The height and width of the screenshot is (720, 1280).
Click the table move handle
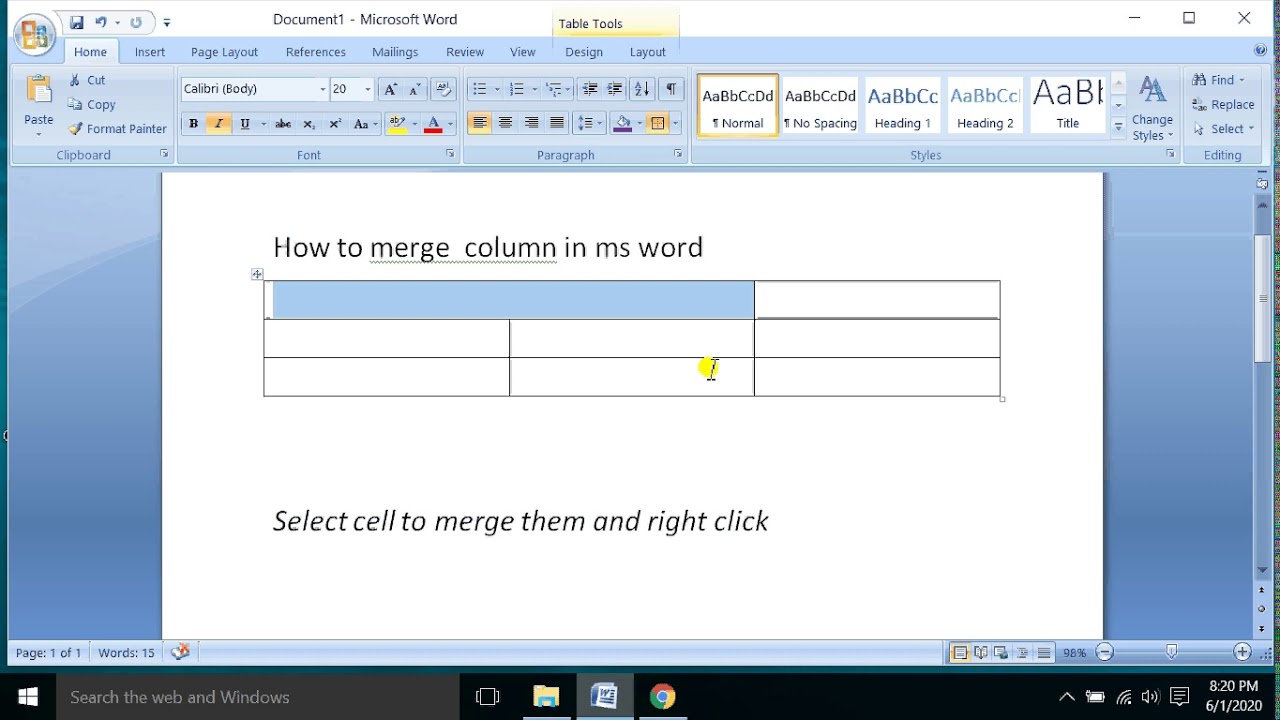[257, 274]
